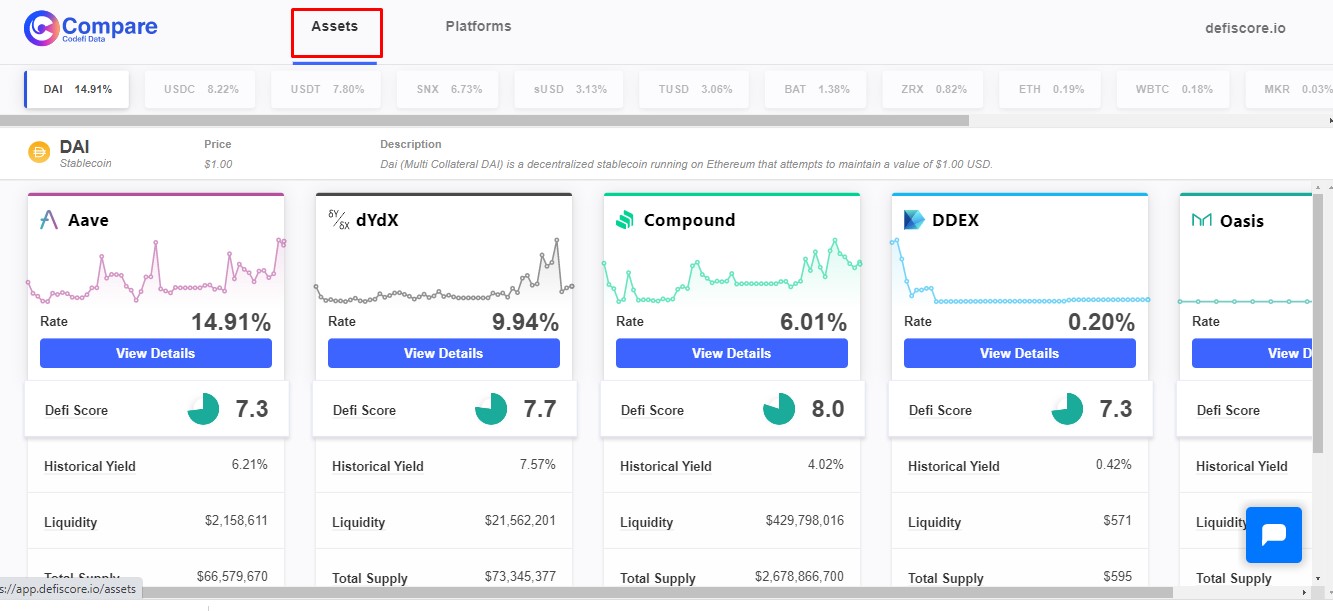Switch to the Platforms tab
Viewport: 1333px width, 611px height.
point(478,26)
